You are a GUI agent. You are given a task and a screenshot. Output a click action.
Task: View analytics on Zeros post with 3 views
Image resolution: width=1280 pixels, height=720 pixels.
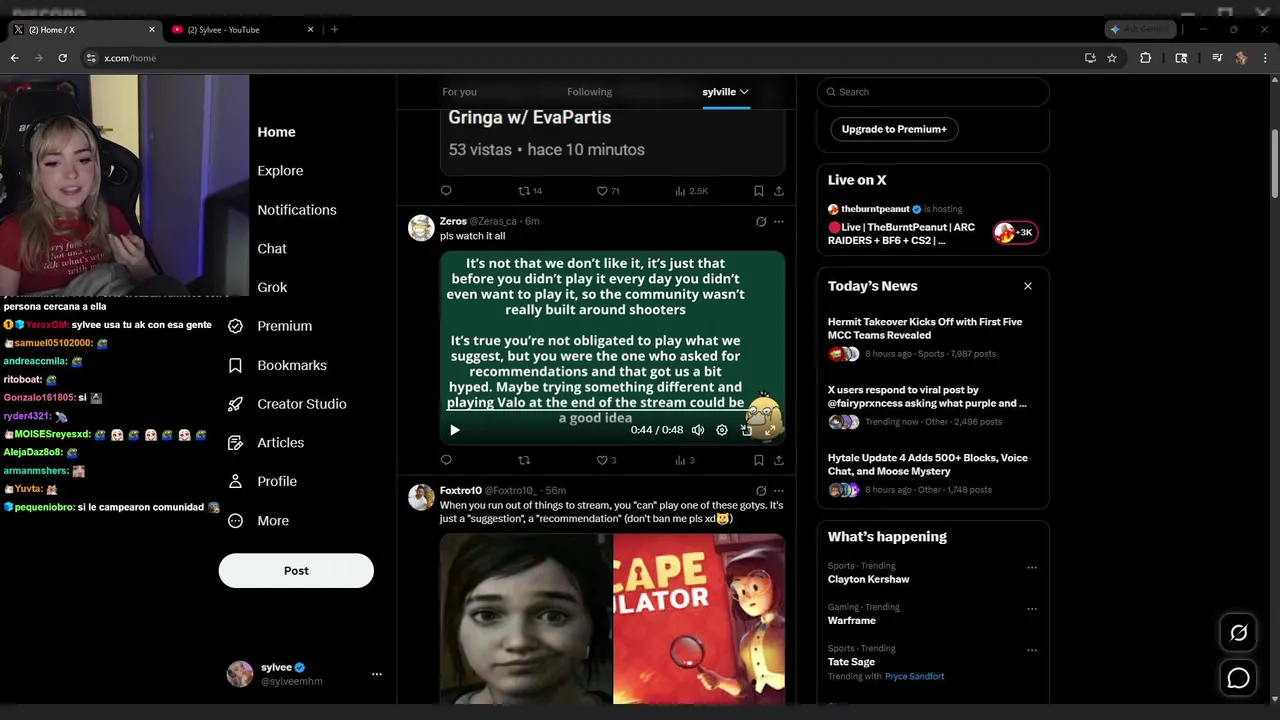pyautogui.click(x=685, y=461)
